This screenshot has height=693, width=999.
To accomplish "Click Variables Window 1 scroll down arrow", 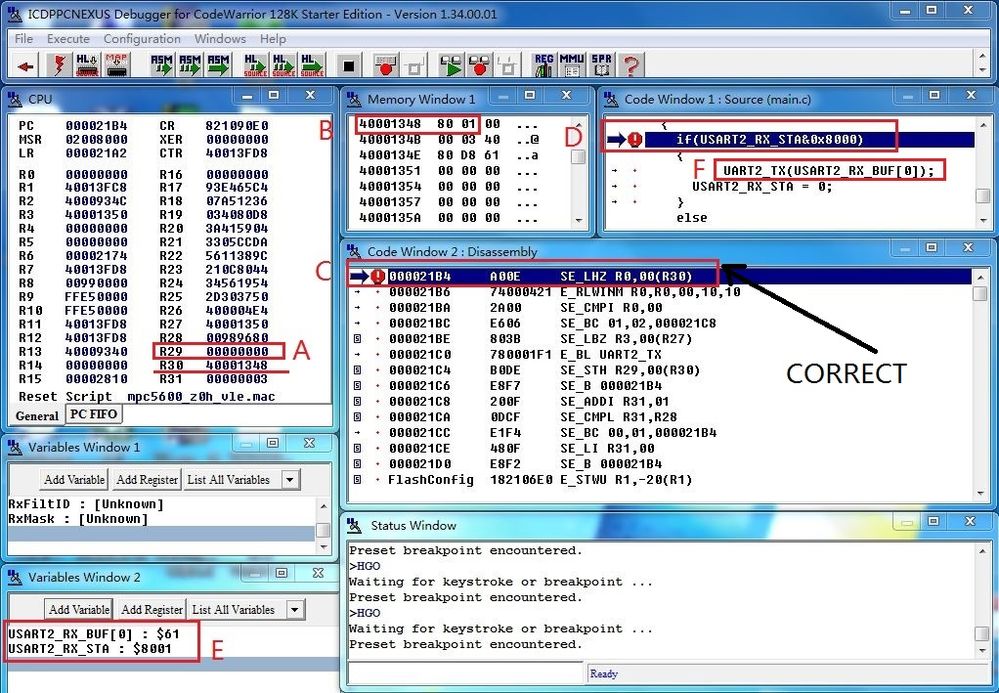I will pyautogui.click(x=324, y=547).
